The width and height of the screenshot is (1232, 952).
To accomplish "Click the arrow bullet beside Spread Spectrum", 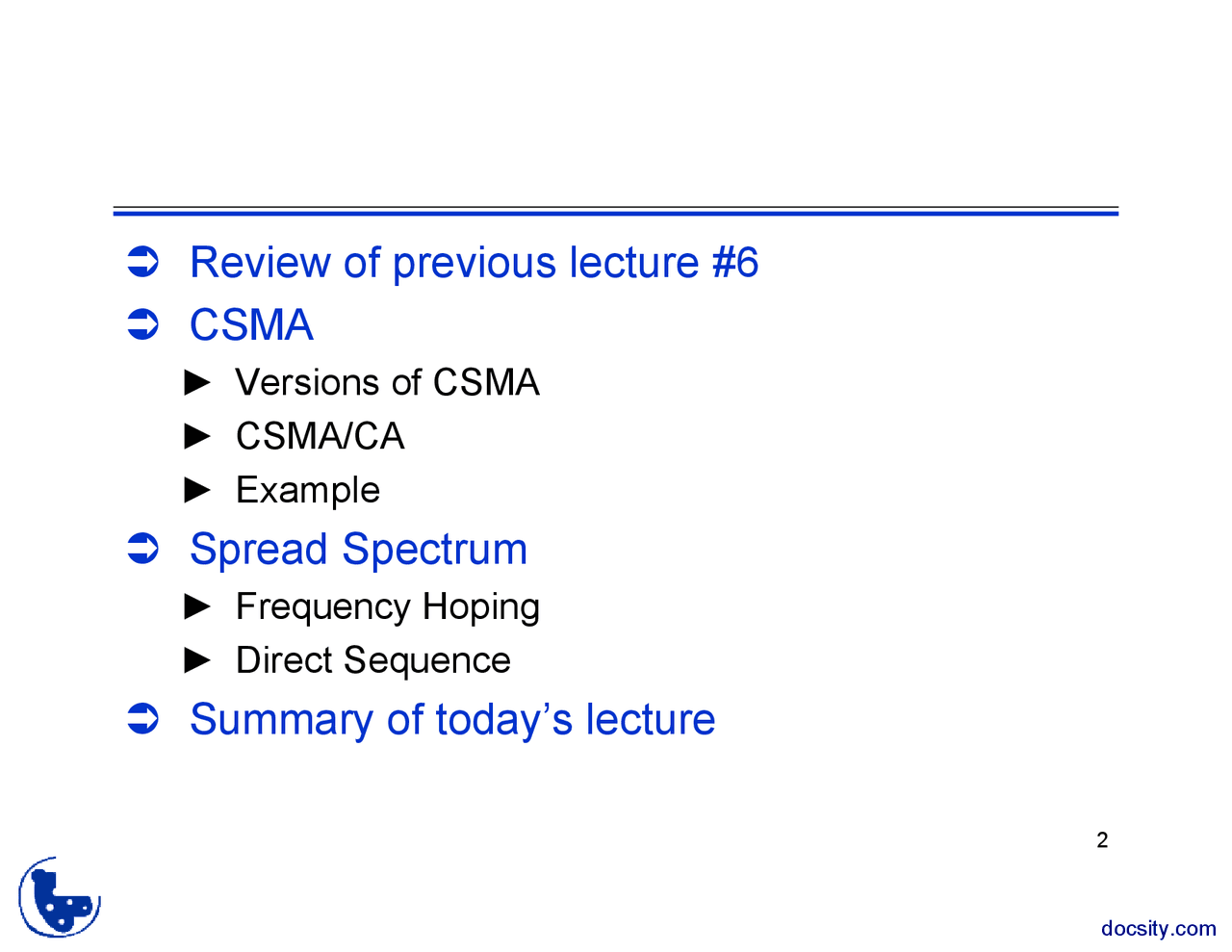I will click(143, 550).
